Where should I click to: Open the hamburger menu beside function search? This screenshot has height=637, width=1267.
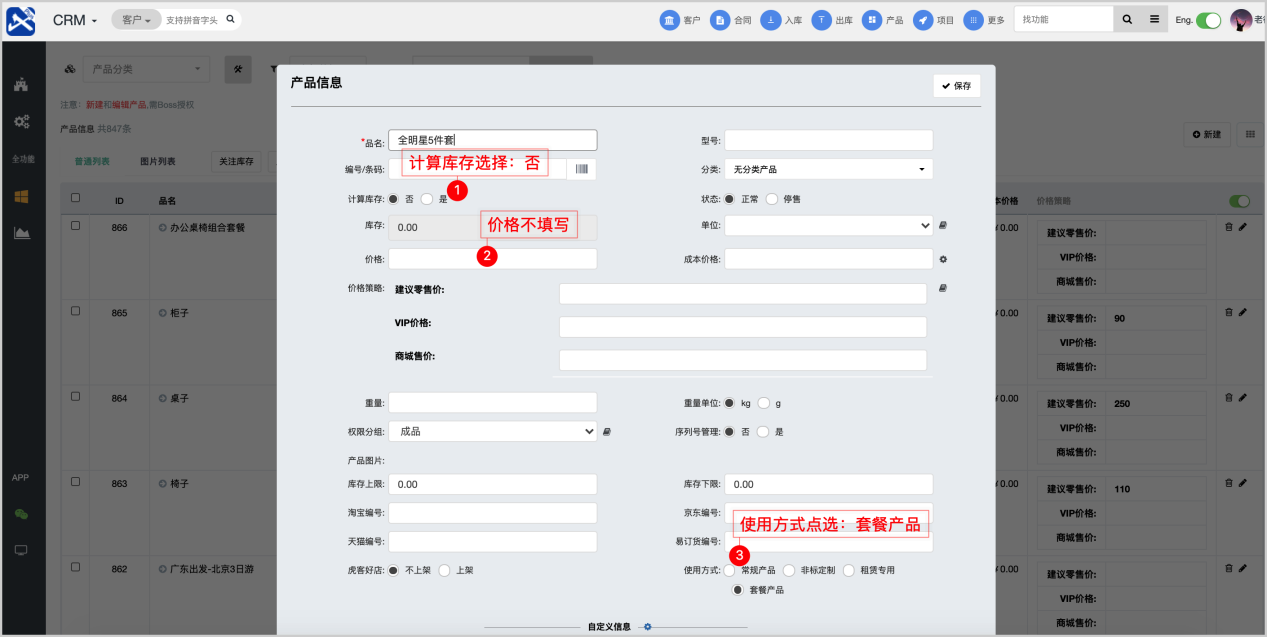click(x=1154, y=19)
